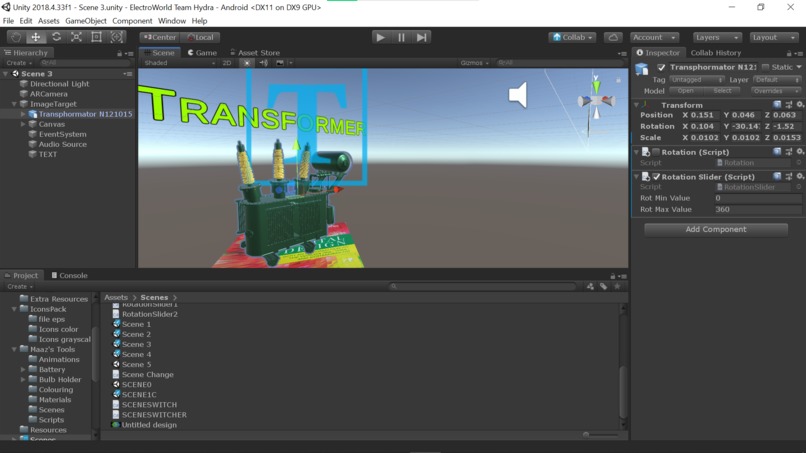Click the Scene view search field

(x=558, y=63)
